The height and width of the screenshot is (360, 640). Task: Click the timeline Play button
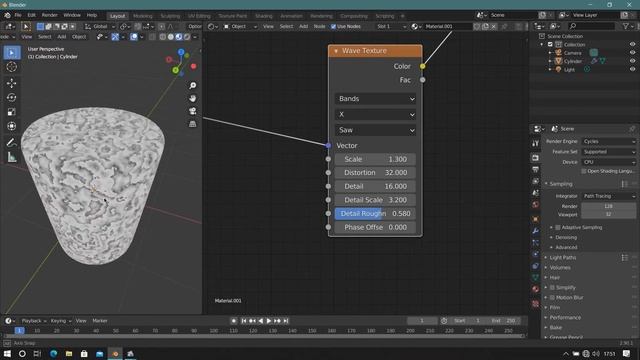click(269, 321)
